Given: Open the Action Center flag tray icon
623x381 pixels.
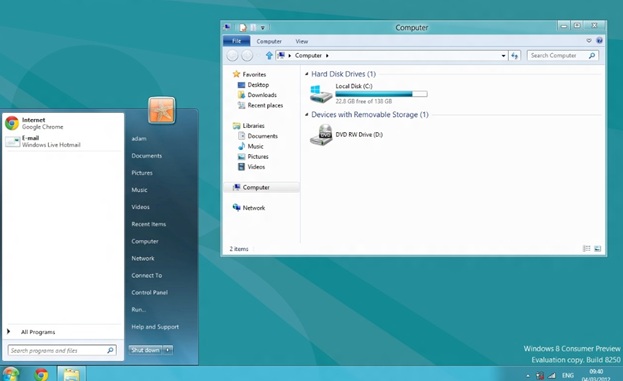Looking at the screenshot, I should click(x=540, y=375).
